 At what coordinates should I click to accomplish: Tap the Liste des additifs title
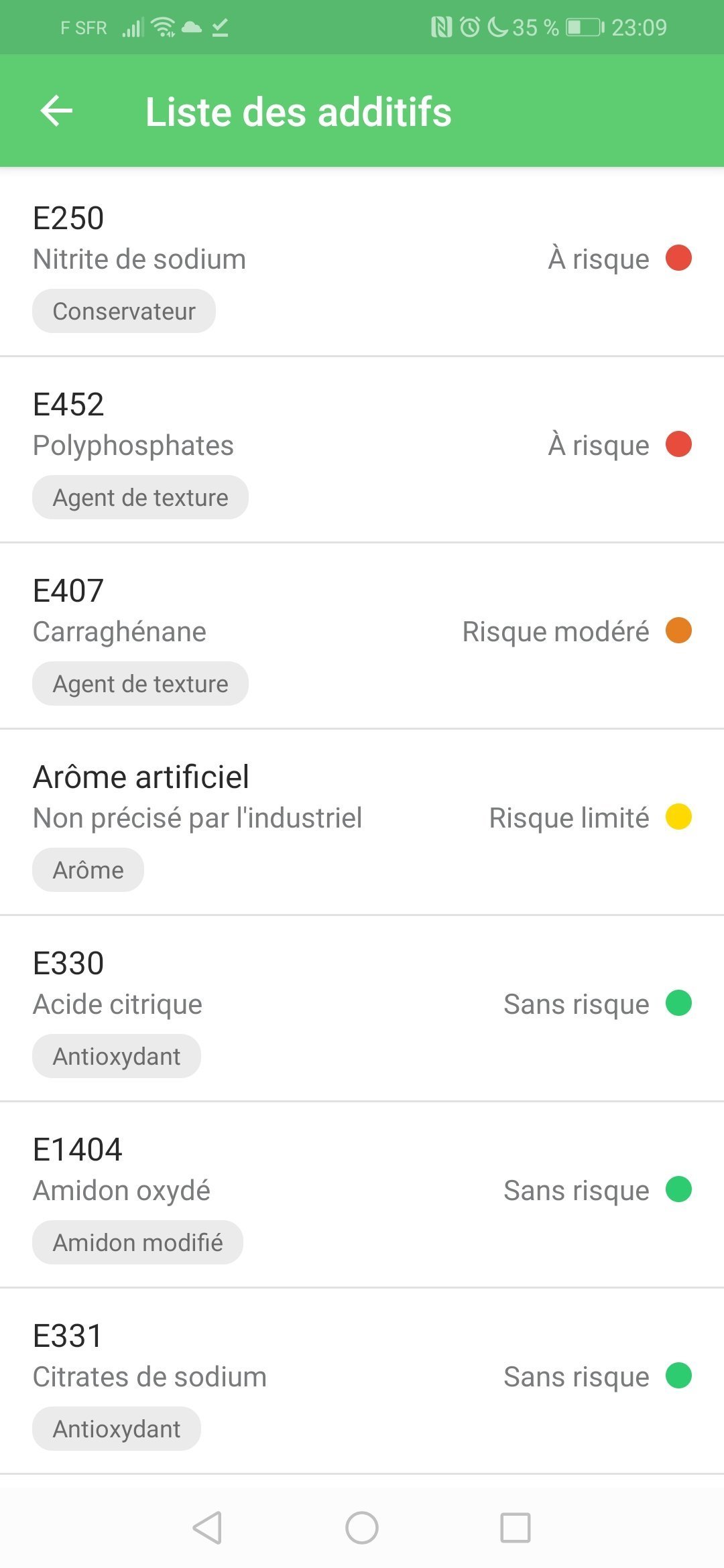click(298, 111)
